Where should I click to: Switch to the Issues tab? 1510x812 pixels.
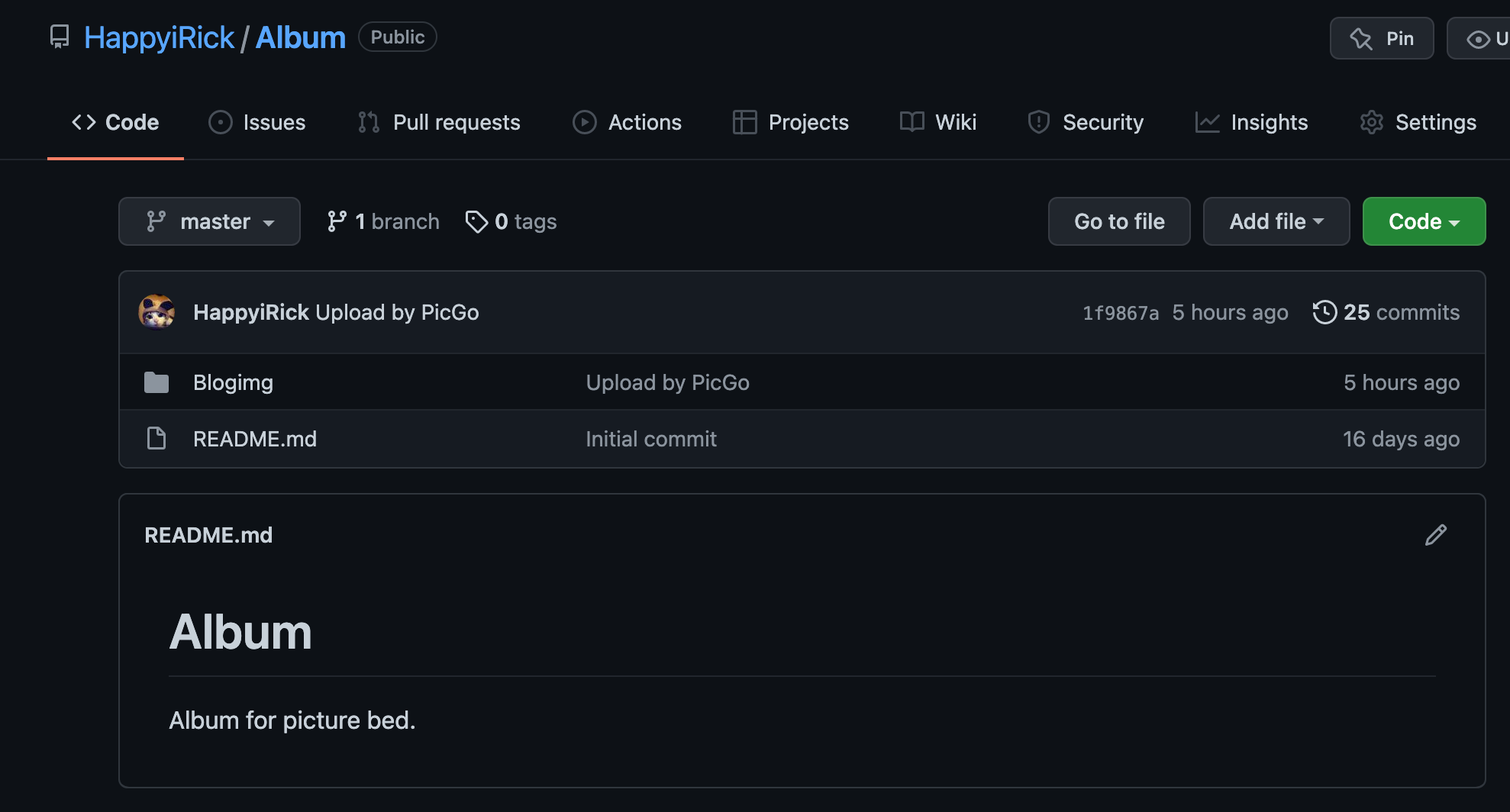(257, 122)
